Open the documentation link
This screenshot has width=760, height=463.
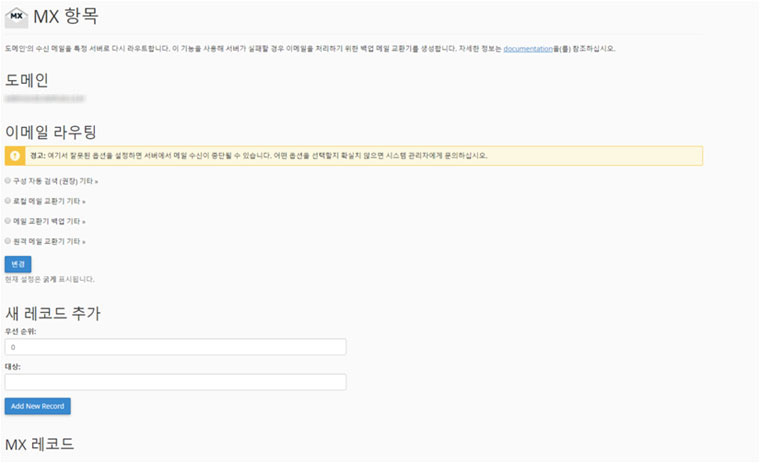tap(526, 48)
